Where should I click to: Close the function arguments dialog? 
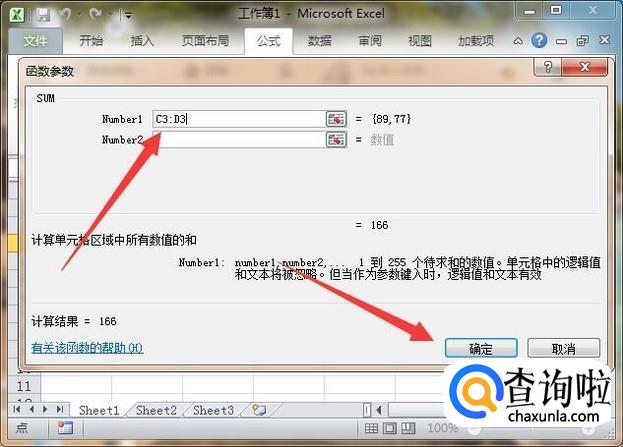[584, 67]
